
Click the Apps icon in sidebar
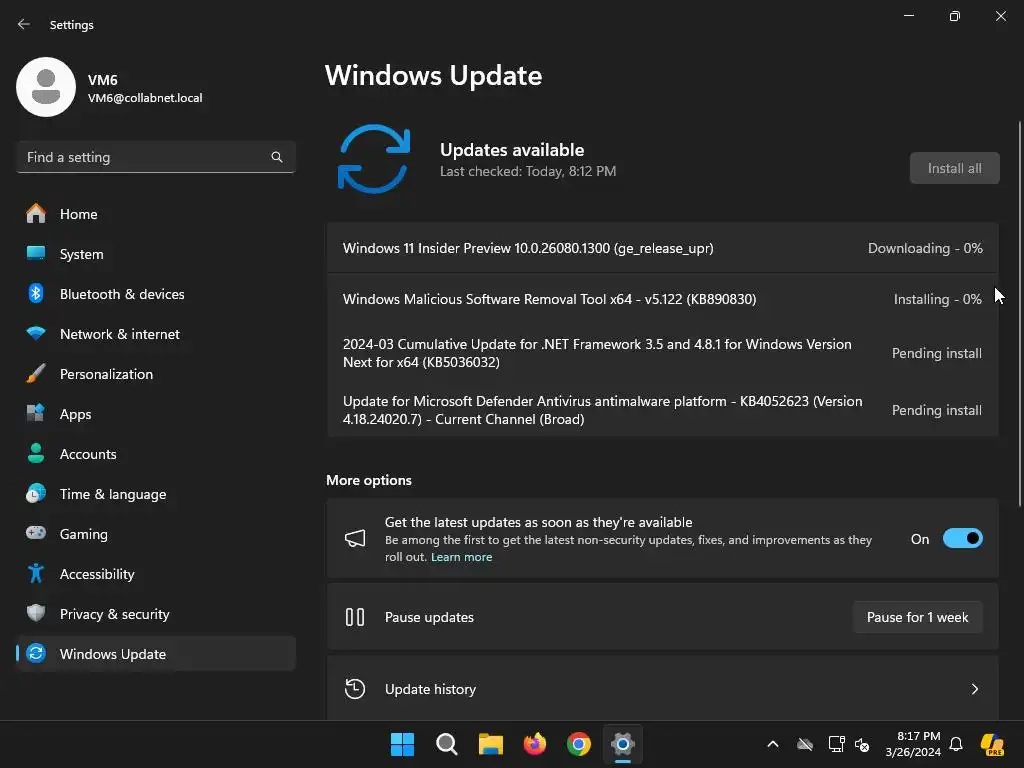[36, 413]
